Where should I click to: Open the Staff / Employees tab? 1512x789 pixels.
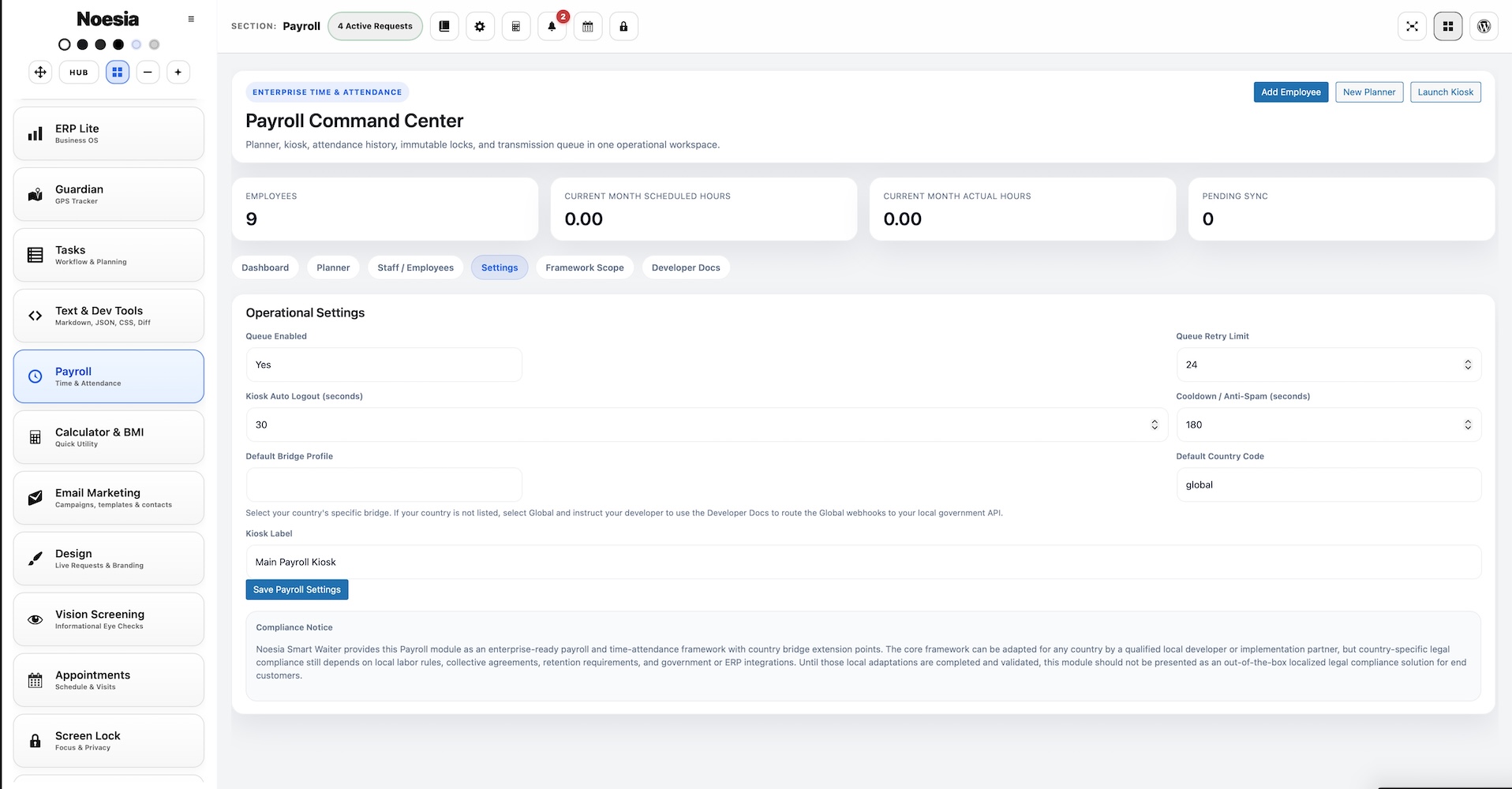[x=416, y=267]
